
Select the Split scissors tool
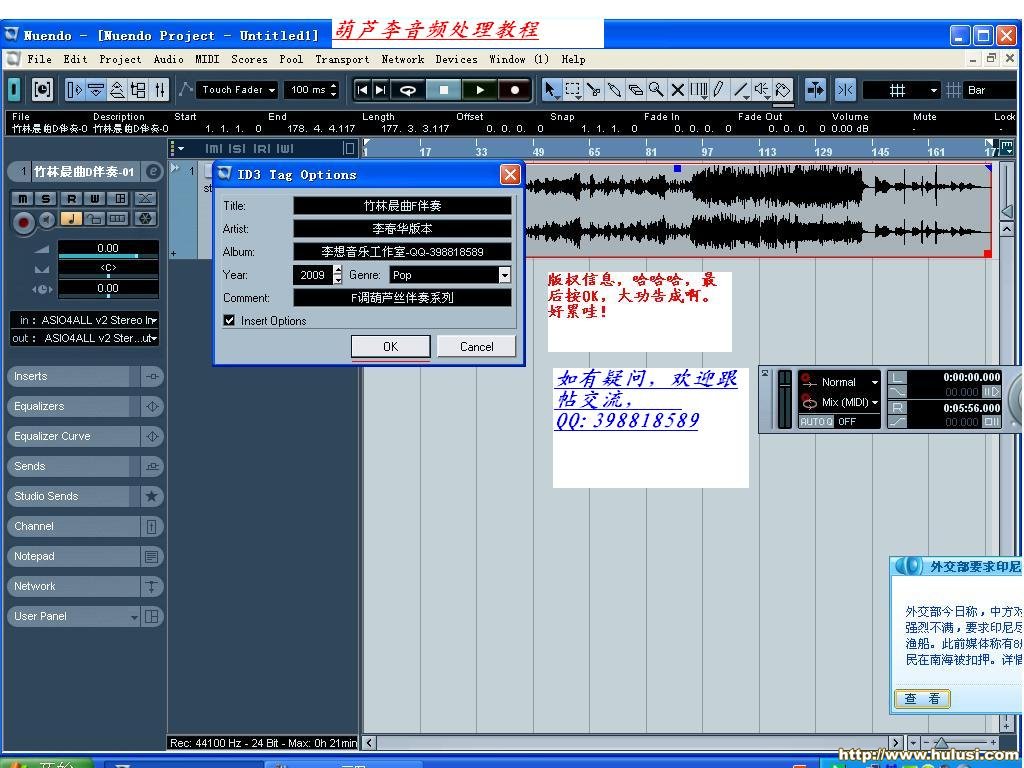coord(594,89)
